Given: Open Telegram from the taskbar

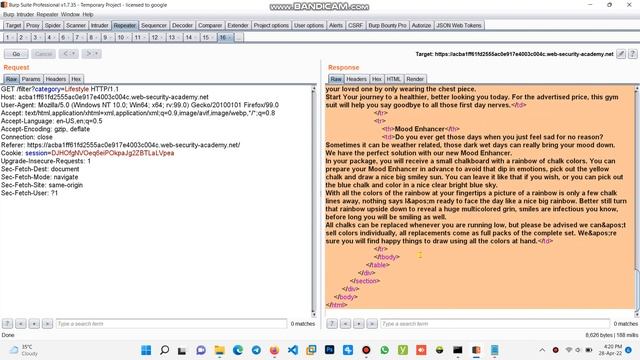Looking at the screenshot, I should tap(256, 350).
